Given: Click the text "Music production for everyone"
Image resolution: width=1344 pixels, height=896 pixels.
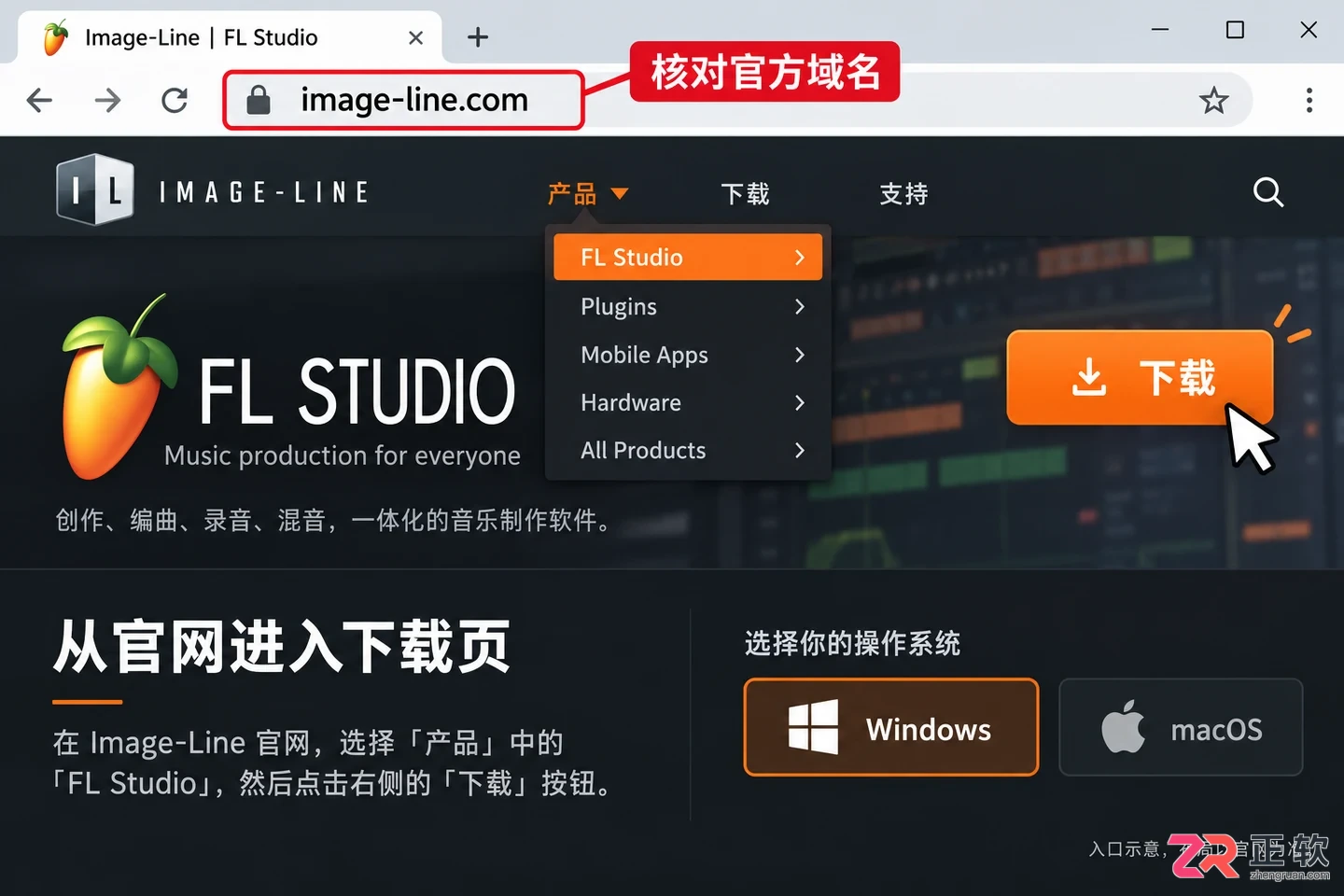Looking at the screenshot, I should pyautogui.click(x=343, y=455).
